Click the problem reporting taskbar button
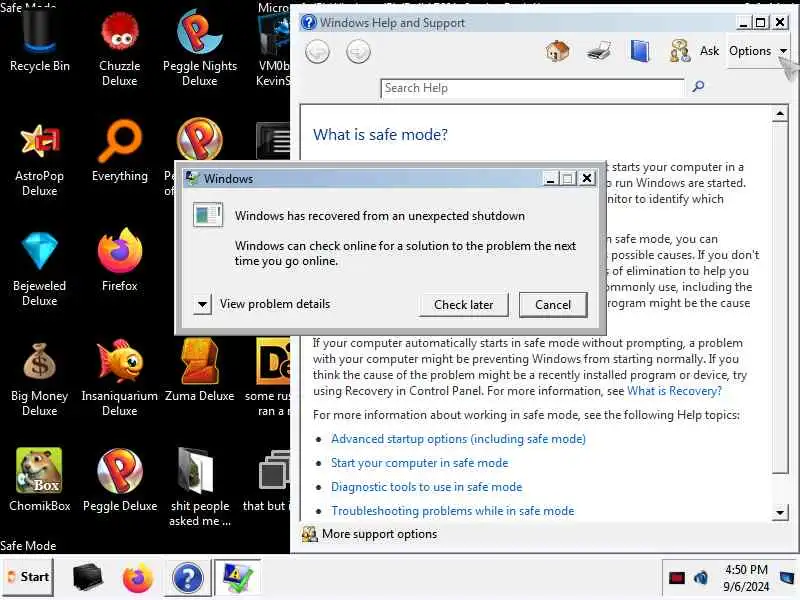 [x=237, y=578]
